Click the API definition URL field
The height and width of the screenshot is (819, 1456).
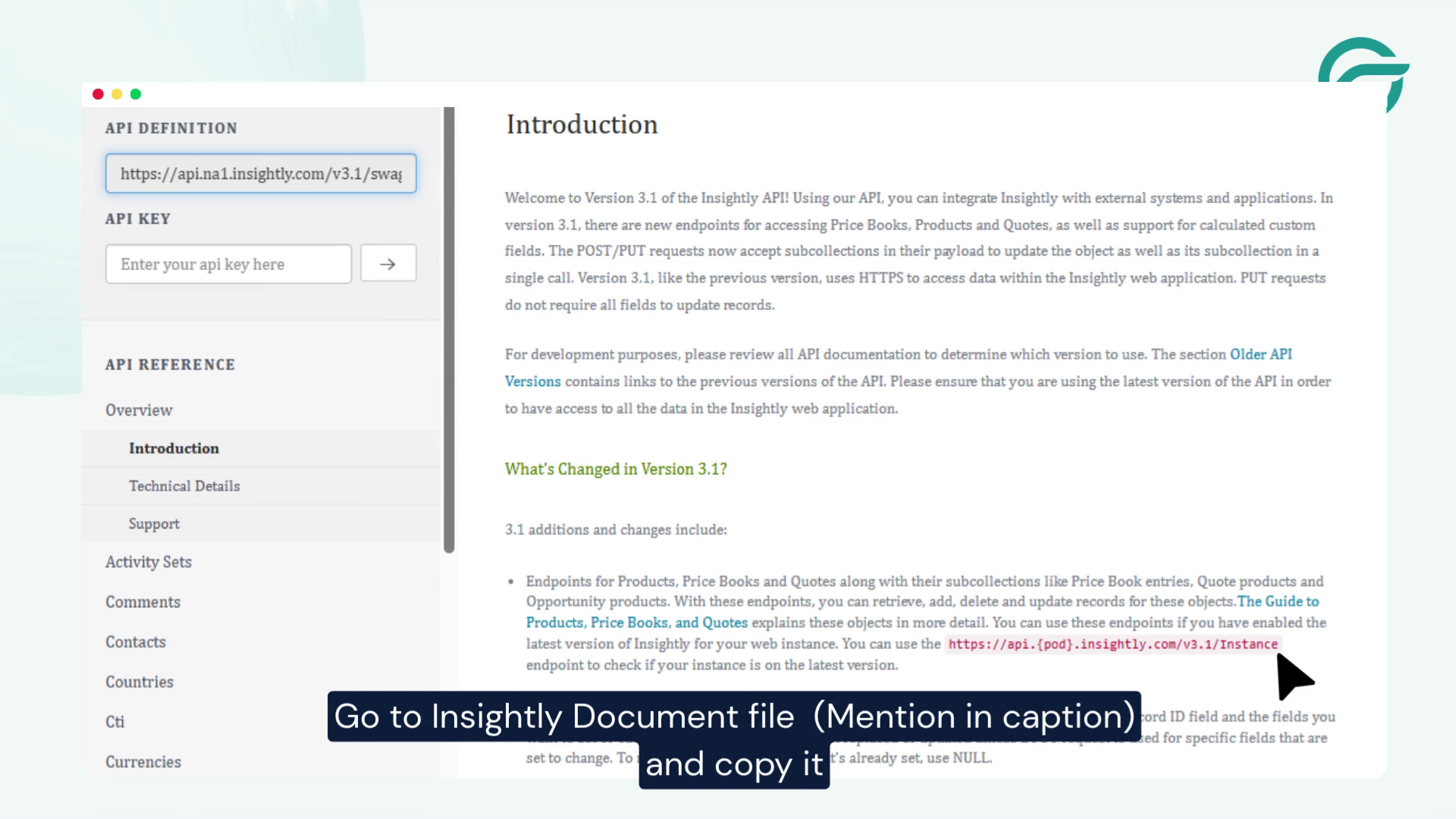click(261, 174)
